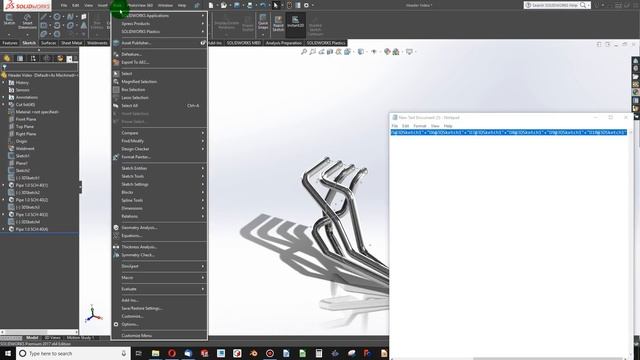Viewport: 640px width, 360px height.
Task: Open the Options entry in the menu
Action: (x=159, y=324)
